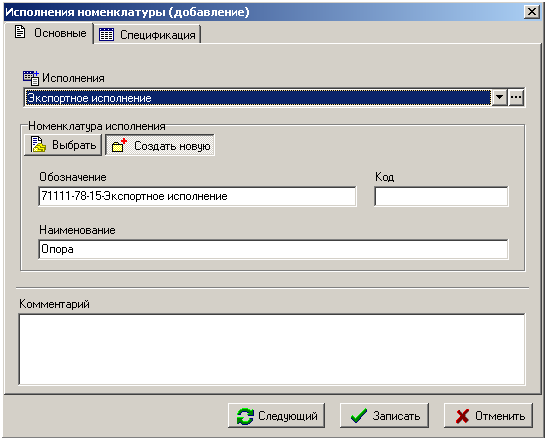Click the Следующий button
The image size is (547, 440).
(x=276, y=416)
